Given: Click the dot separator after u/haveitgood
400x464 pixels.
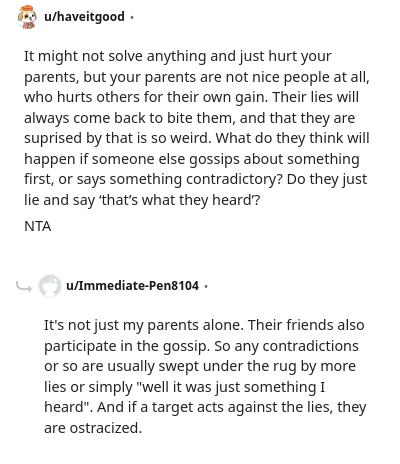Looking at the screenshot, I should 132,17.
